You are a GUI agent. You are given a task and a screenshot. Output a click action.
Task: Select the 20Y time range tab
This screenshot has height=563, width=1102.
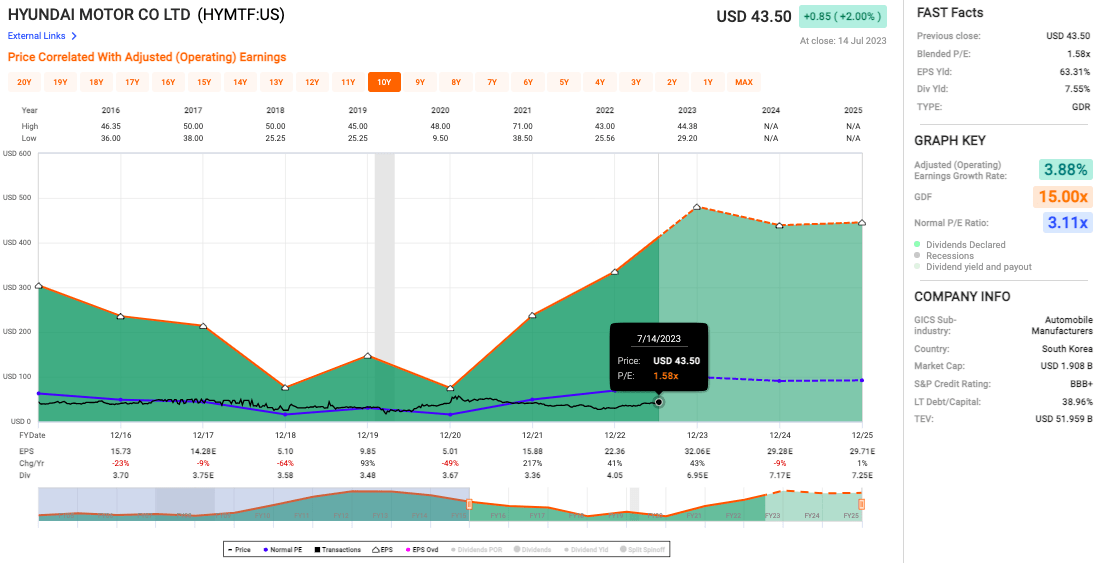point(25,82)
